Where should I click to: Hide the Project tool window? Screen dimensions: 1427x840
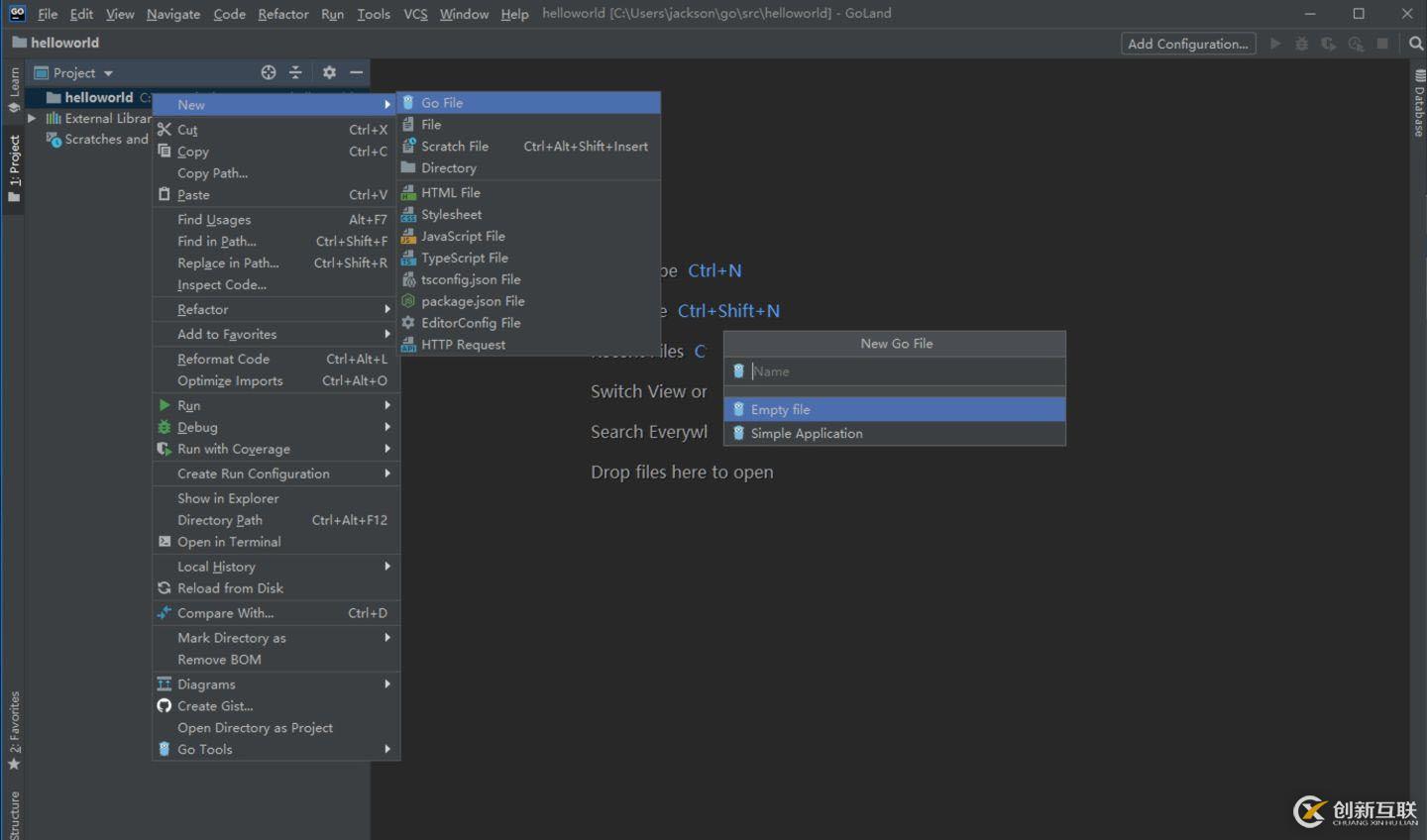tap(356, 72)
